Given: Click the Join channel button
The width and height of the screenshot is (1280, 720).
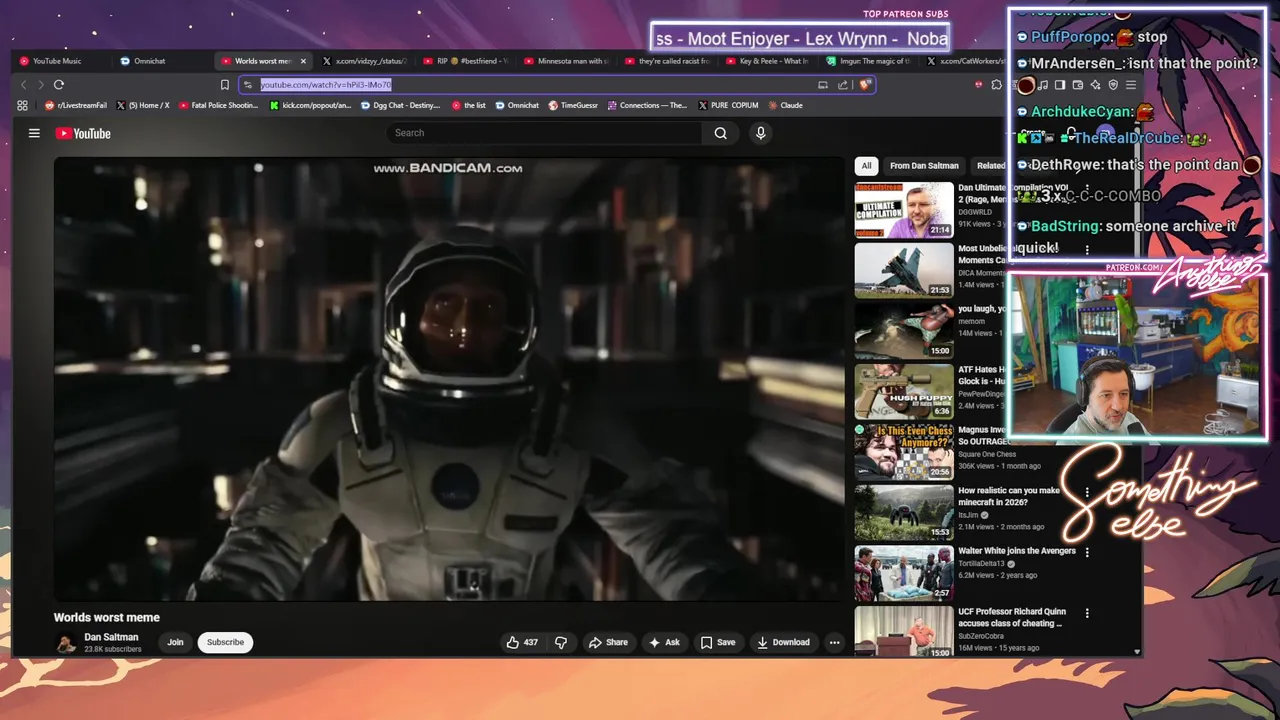Looking at the screenshot, I should pyautogui.click(x=175, y=642).
